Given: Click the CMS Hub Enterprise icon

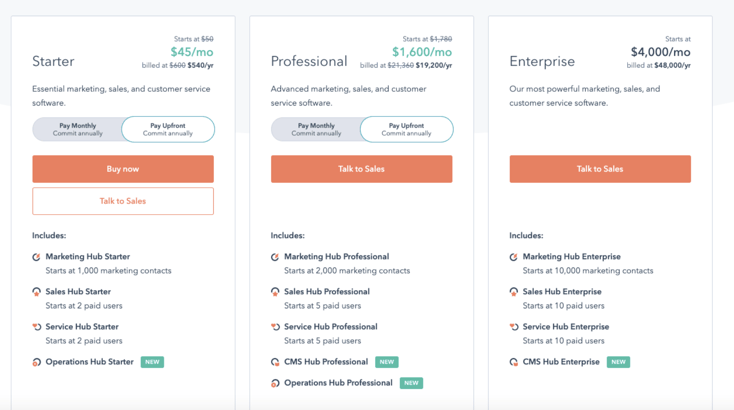Looking at the screenshot, I should [514, 362].
